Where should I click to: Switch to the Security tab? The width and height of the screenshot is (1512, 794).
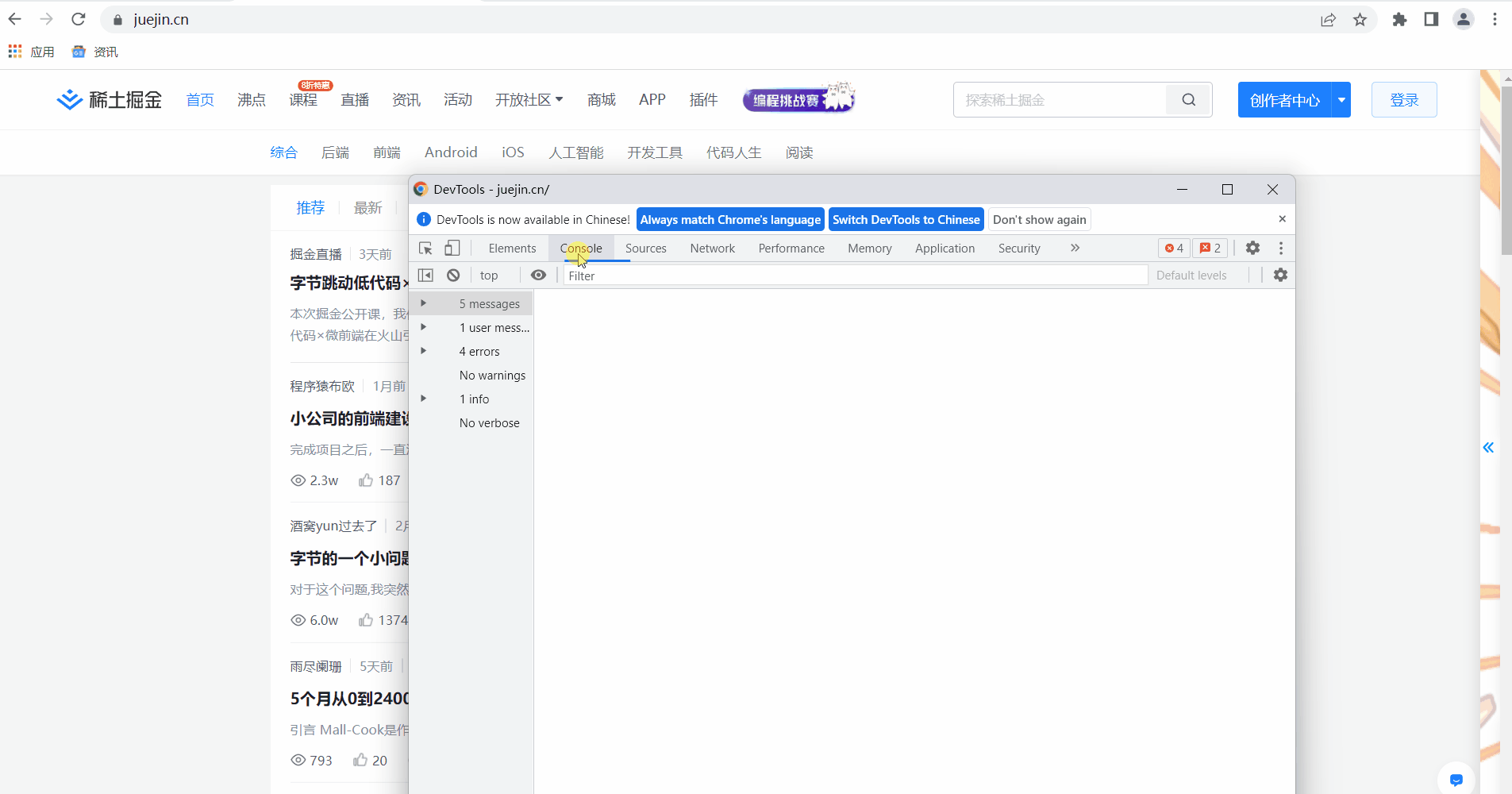coord(1019,249)
